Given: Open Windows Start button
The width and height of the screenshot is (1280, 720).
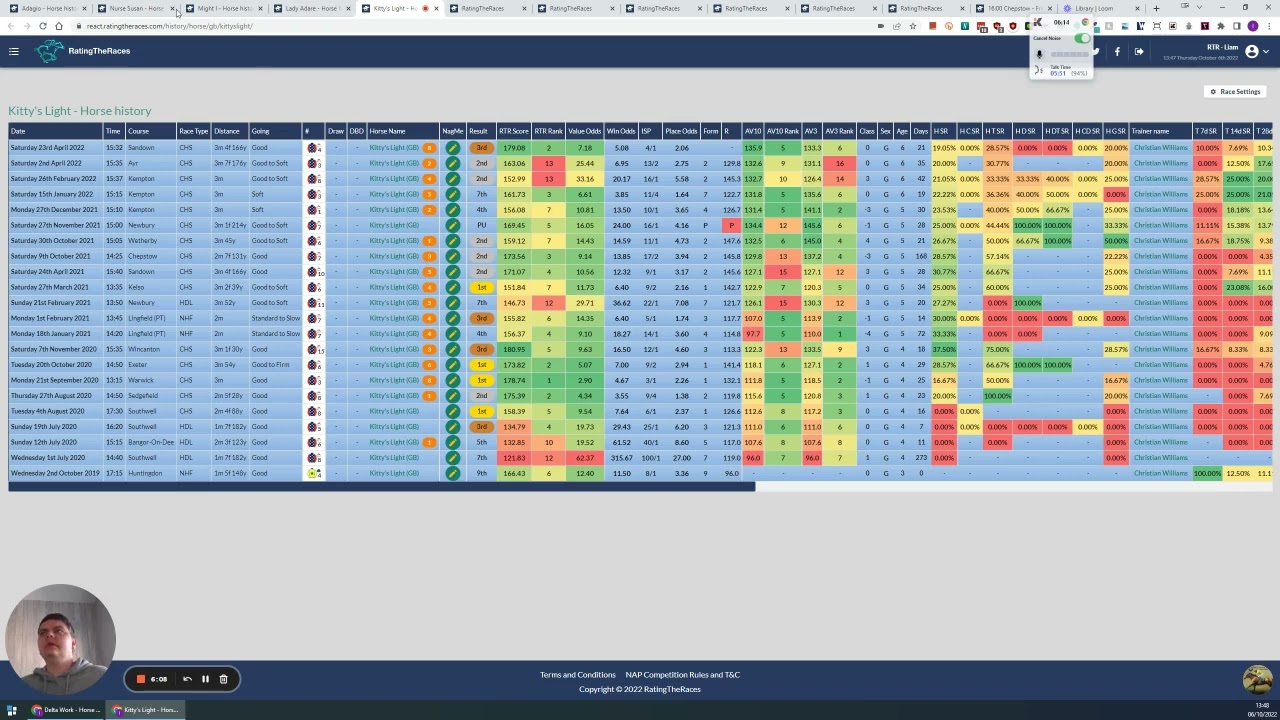Looking at the screenshot, I should click(12, 710).
